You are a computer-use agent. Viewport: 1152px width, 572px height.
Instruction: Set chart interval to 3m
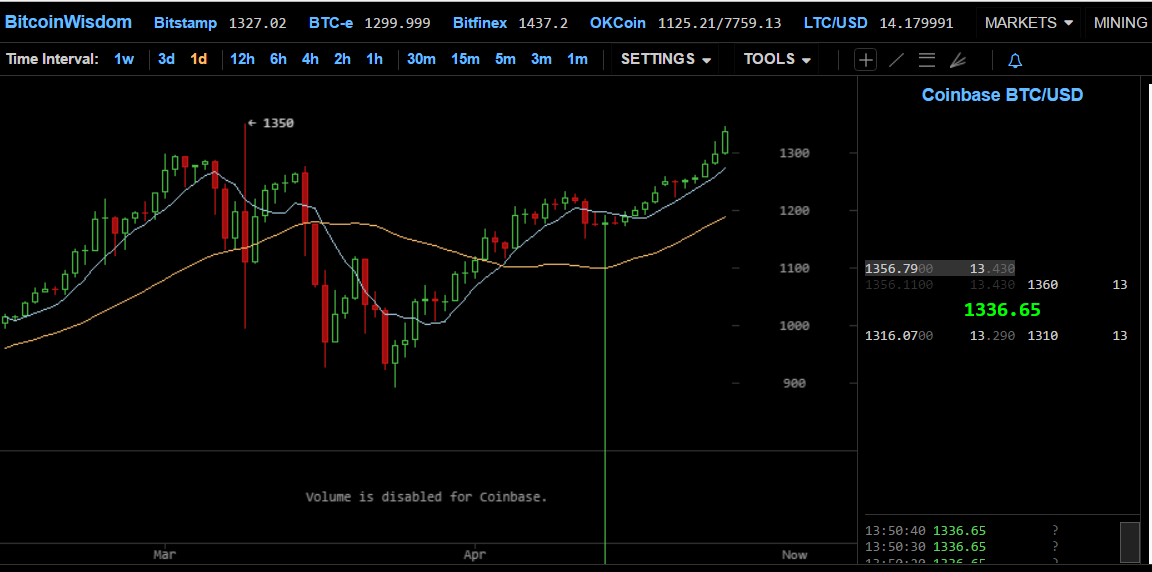click(x=541, y=59)
